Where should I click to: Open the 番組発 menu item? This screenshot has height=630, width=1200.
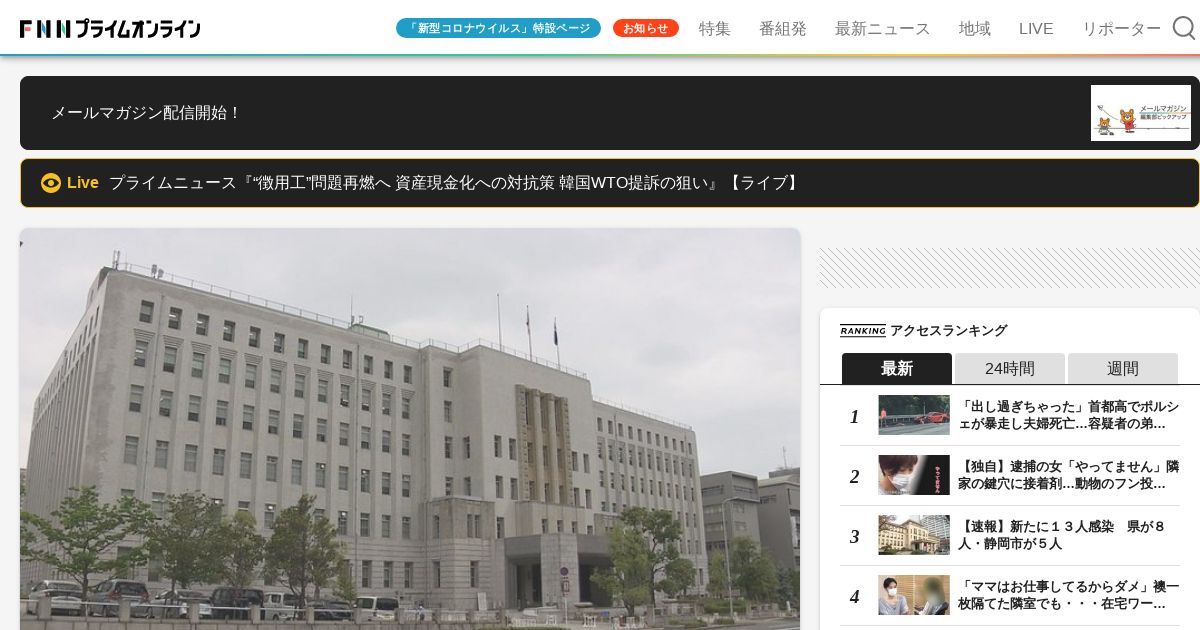(783, 28)
